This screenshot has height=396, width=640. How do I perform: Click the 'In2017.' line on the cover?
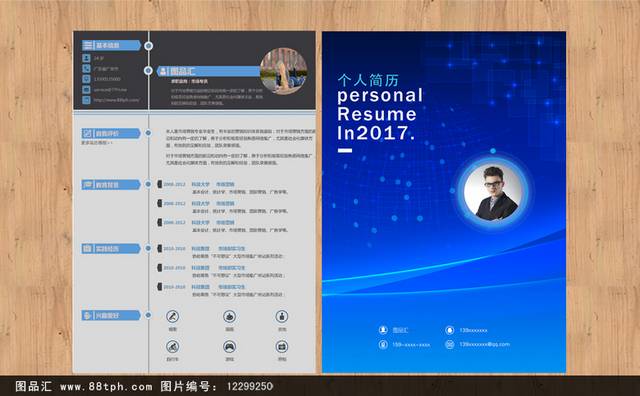(376, 133)
